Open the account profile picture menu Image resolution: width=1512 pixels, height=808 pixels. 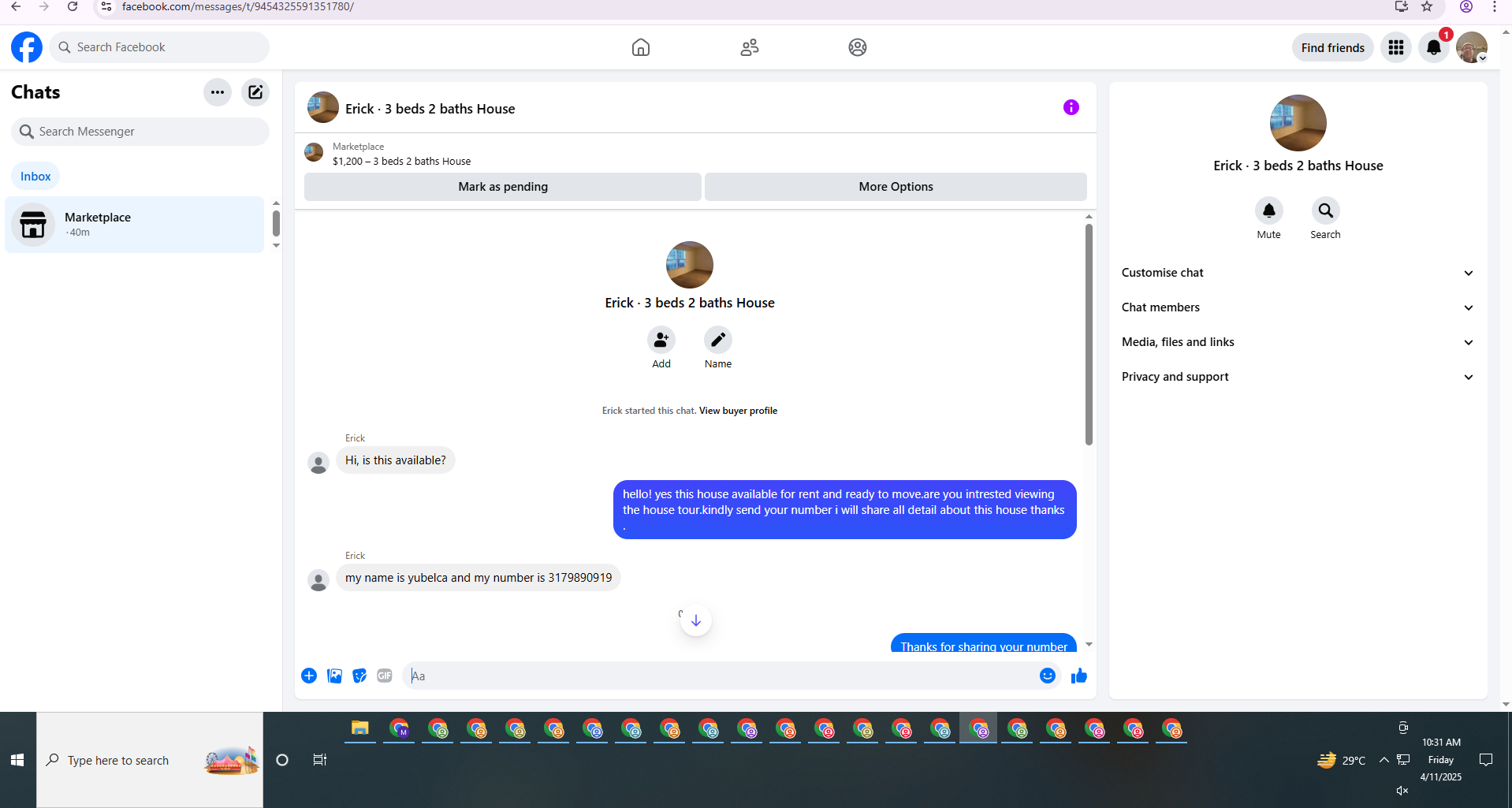pyautogui.click(x=1472, y=47)
